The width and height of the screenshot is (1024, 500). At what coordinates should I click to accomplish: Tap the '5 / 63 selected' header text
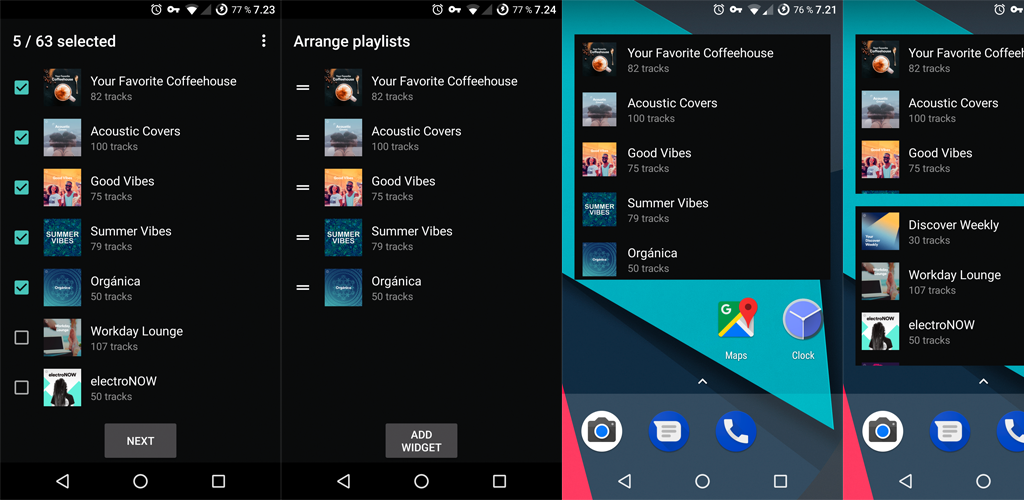(x=64, y=41)
